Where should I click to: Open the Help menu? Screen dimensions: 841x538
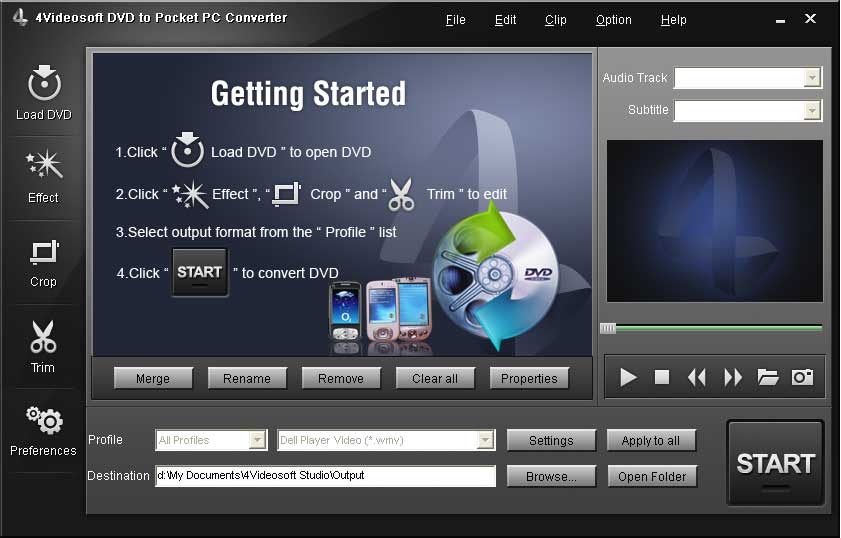(x=674, y=20)
